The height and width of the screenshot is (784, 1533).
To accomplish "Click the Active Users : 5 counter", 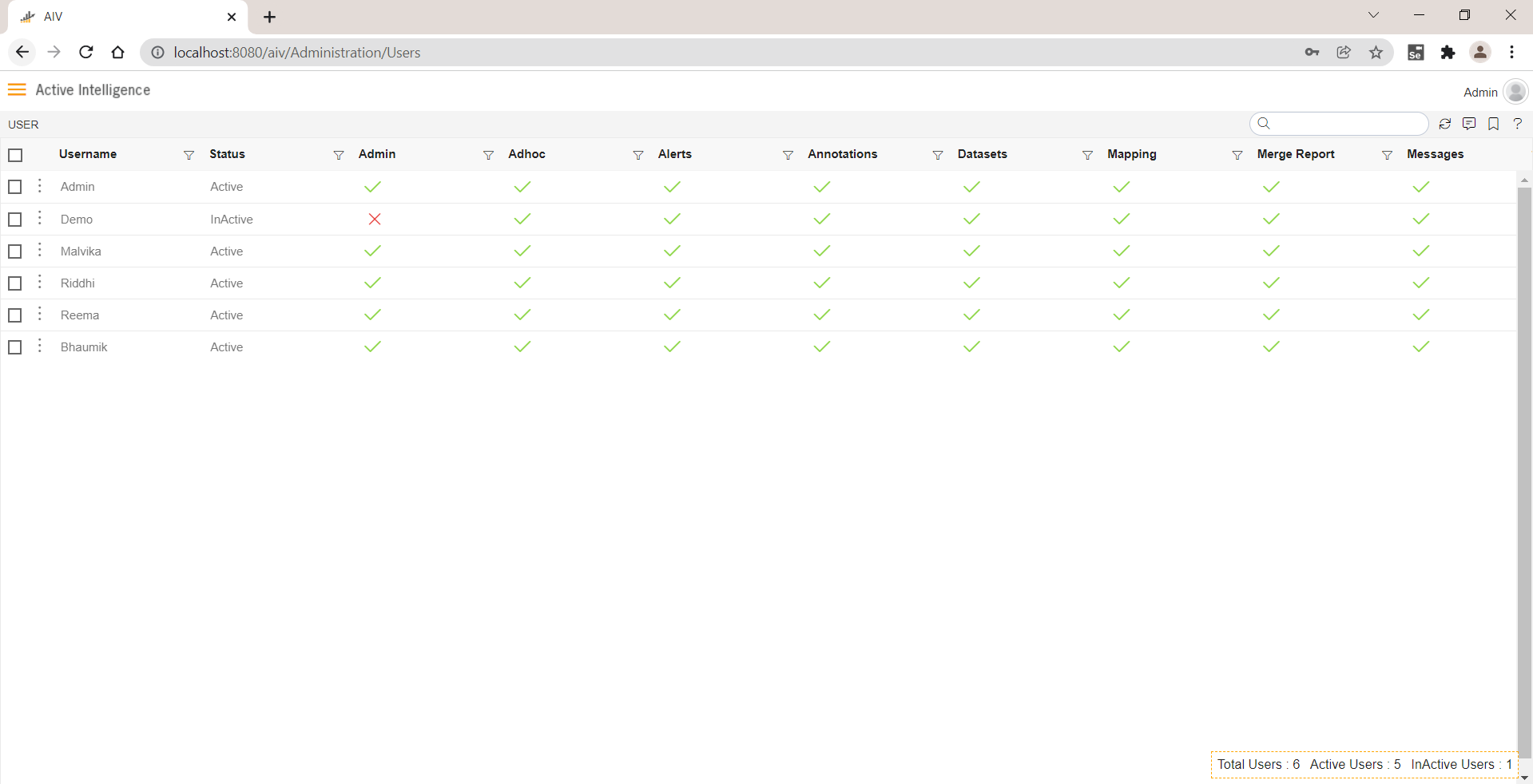I will (x=1355, y=764).
